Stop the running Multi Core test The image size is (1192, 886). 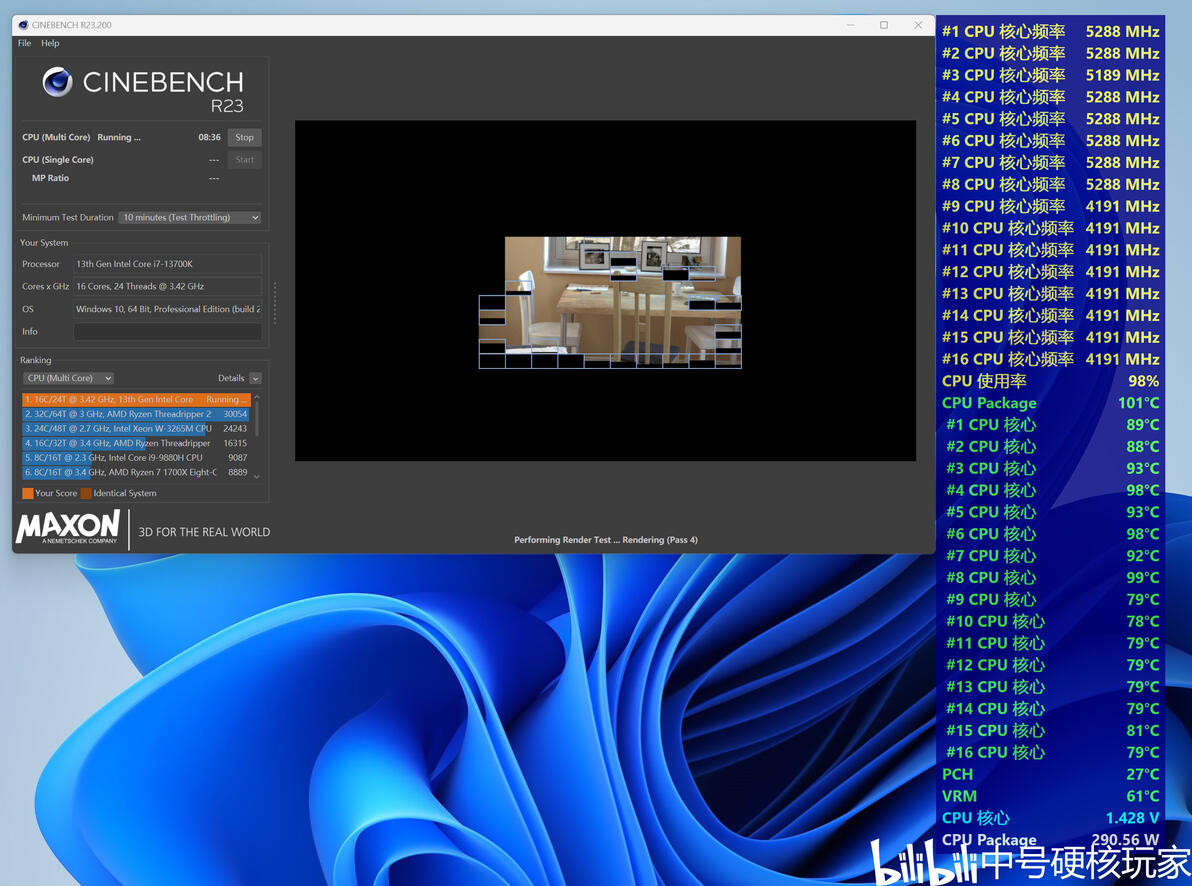coord(244,138)
